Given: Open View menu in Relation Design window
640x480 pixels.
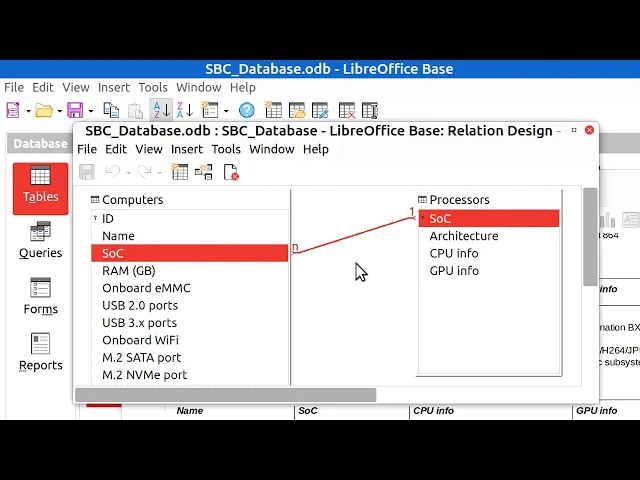Looking at the screenshot, I should click(149, 149).
